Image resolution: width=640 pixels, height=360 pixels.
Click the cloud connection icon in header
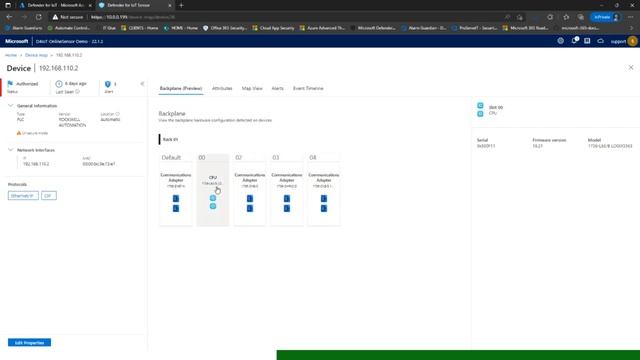tap(600, 41)
